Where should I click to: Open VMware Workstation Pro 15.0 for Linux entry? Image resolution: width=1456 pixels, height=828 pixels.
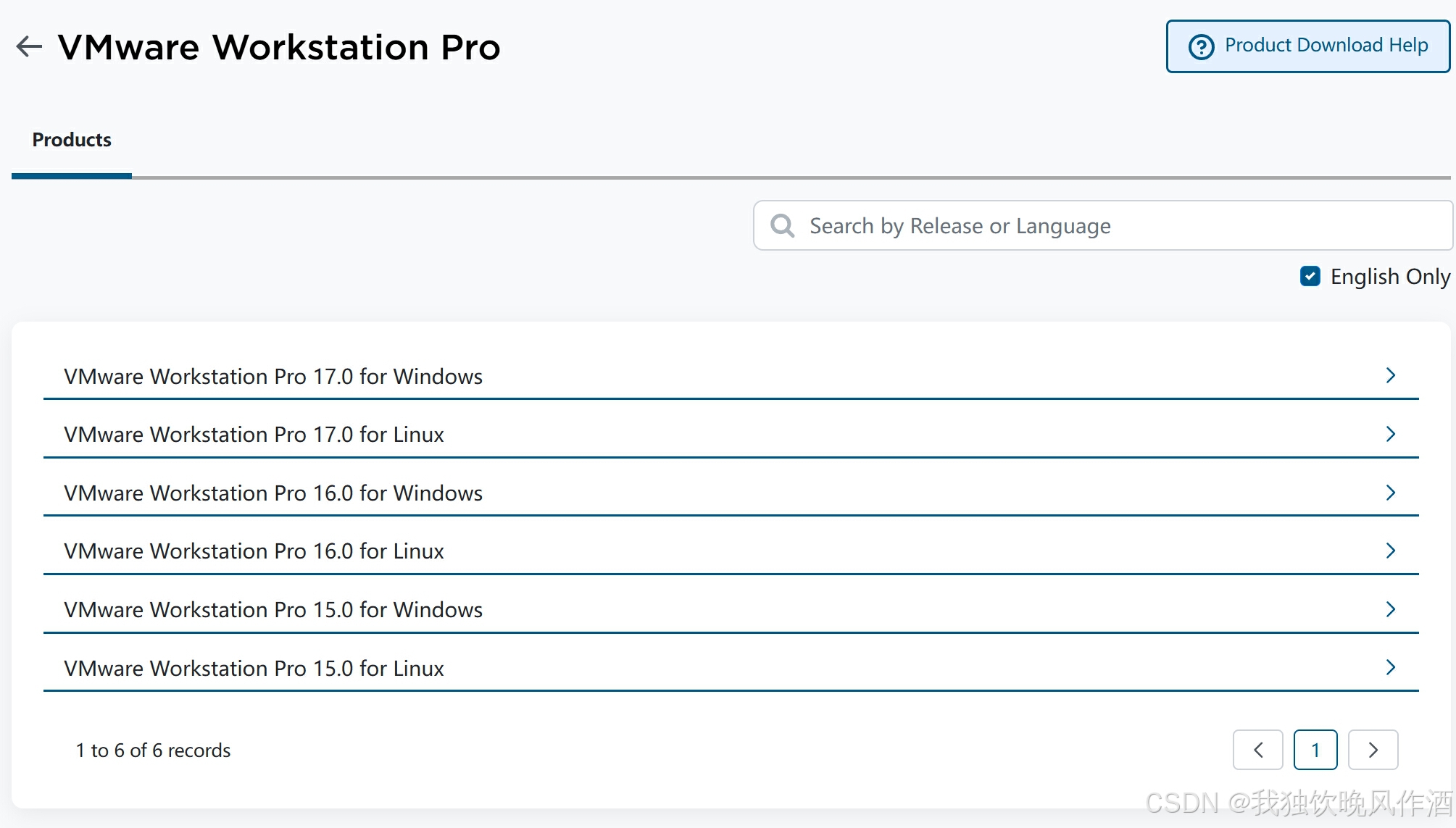click(254, 669)
